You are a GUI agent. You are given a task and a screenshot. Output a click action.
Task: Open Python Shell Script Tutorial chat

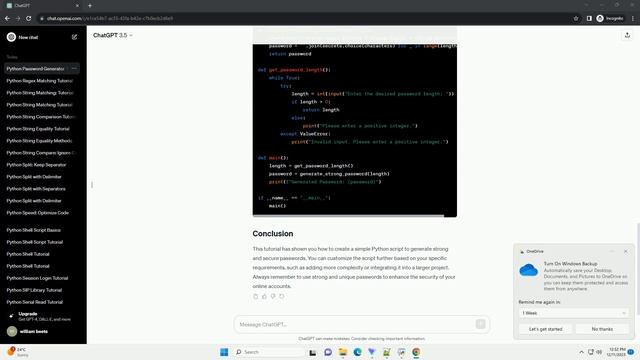coord(35,242)
